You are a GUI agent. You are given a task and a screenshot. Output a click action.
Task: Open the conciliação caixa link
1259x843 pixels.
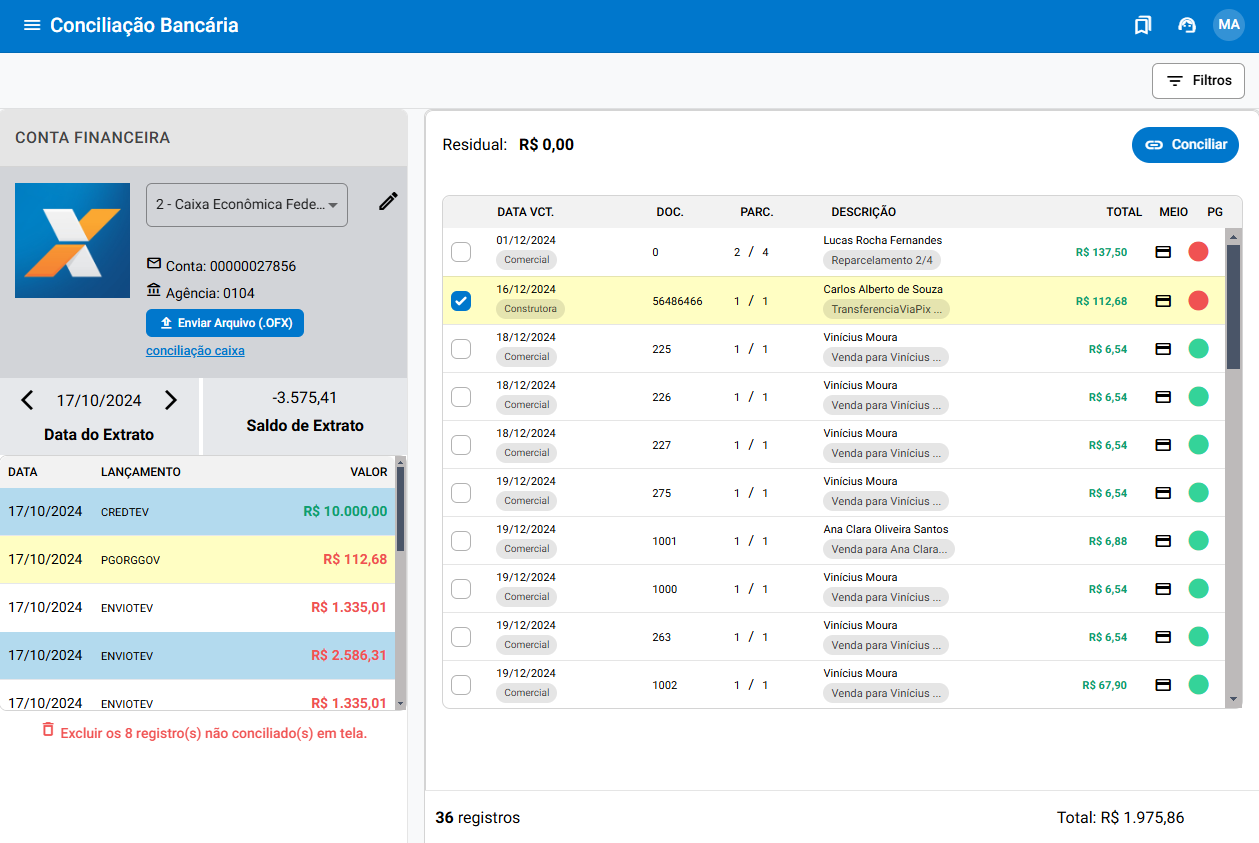[x=195, y=351]
